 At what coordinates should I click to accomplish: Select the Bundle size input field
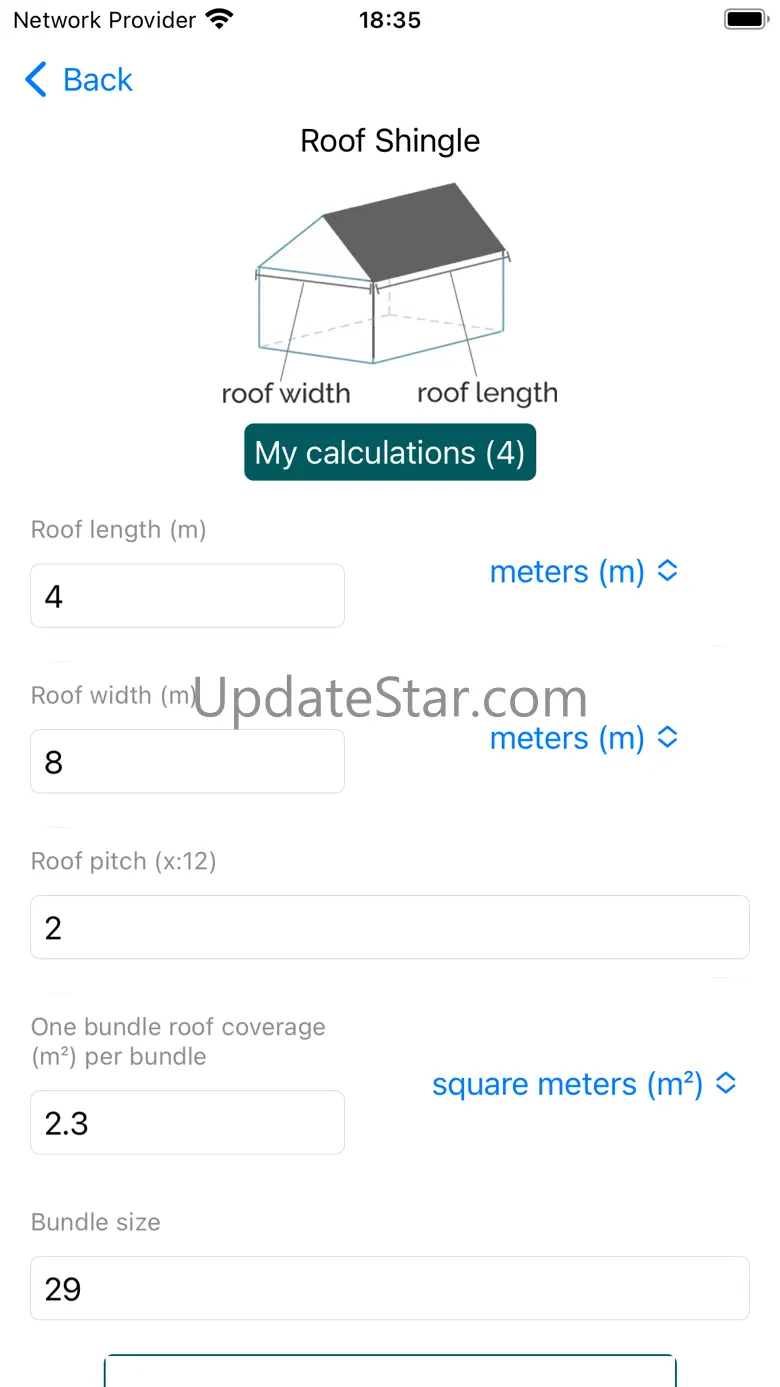click(x=390, y=1289)
